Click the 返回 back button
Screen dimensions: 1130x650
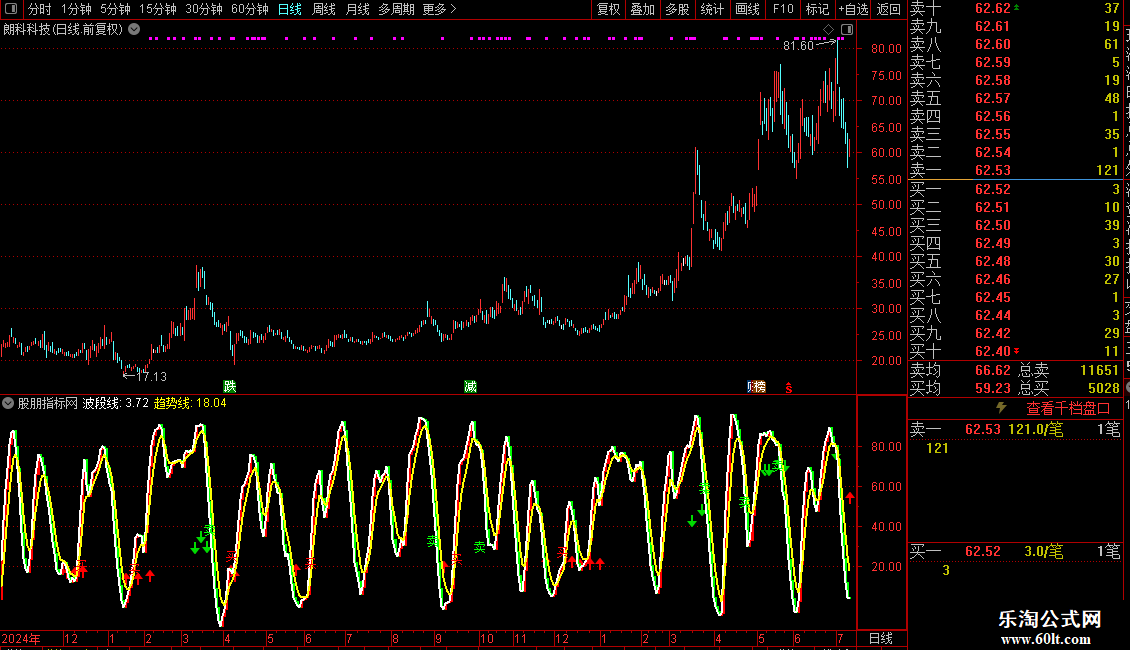click(889, 9)
